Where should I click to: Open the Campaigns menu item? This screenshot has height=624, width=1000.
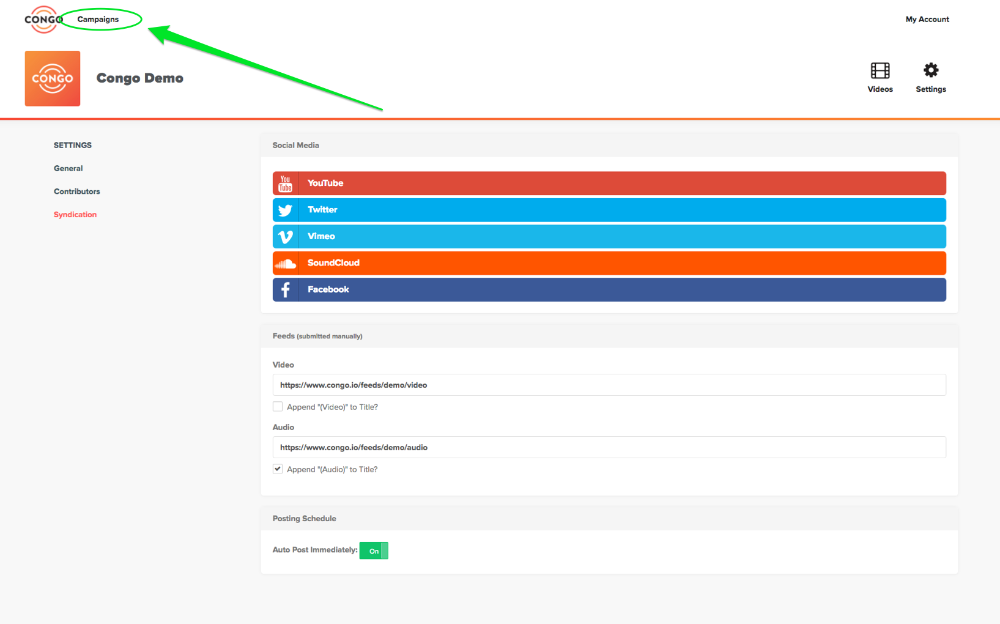tap(98, 19)
